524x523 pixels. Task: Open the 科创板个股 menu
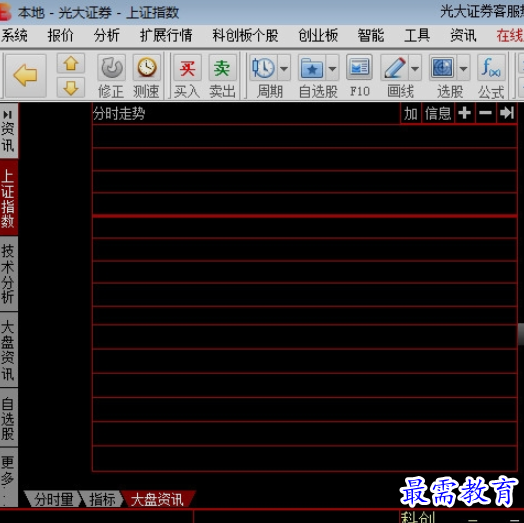coord(245,35)
